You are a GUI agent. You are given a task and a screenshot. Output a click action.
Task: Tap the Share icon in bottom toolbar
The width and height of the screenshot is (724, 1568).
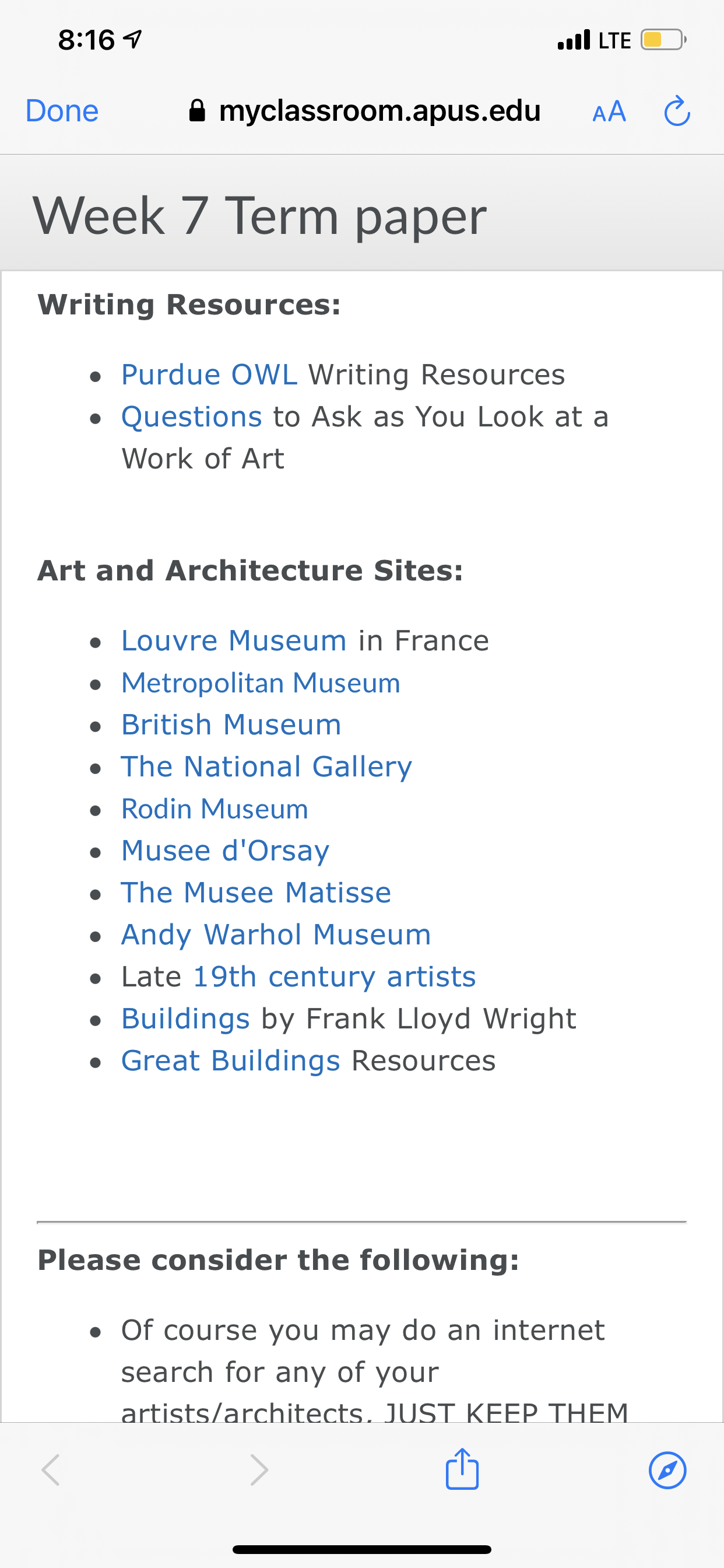click(462, 1468)
